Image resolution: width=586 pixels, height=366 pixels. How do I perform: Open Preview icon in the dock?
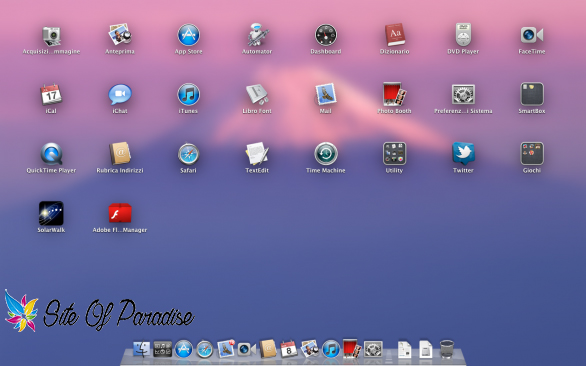pos(310,348)
